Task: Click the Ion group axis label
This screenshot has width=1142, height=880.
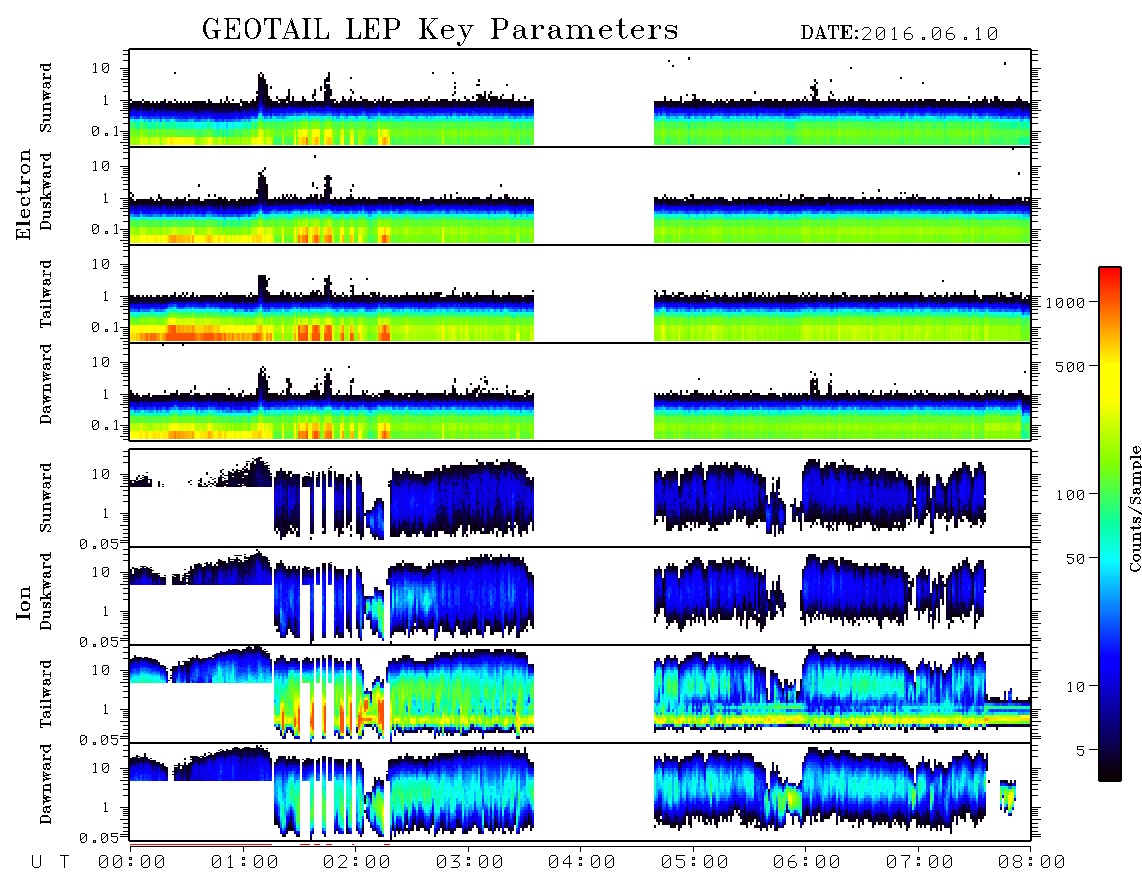Action: coord(23,602)
